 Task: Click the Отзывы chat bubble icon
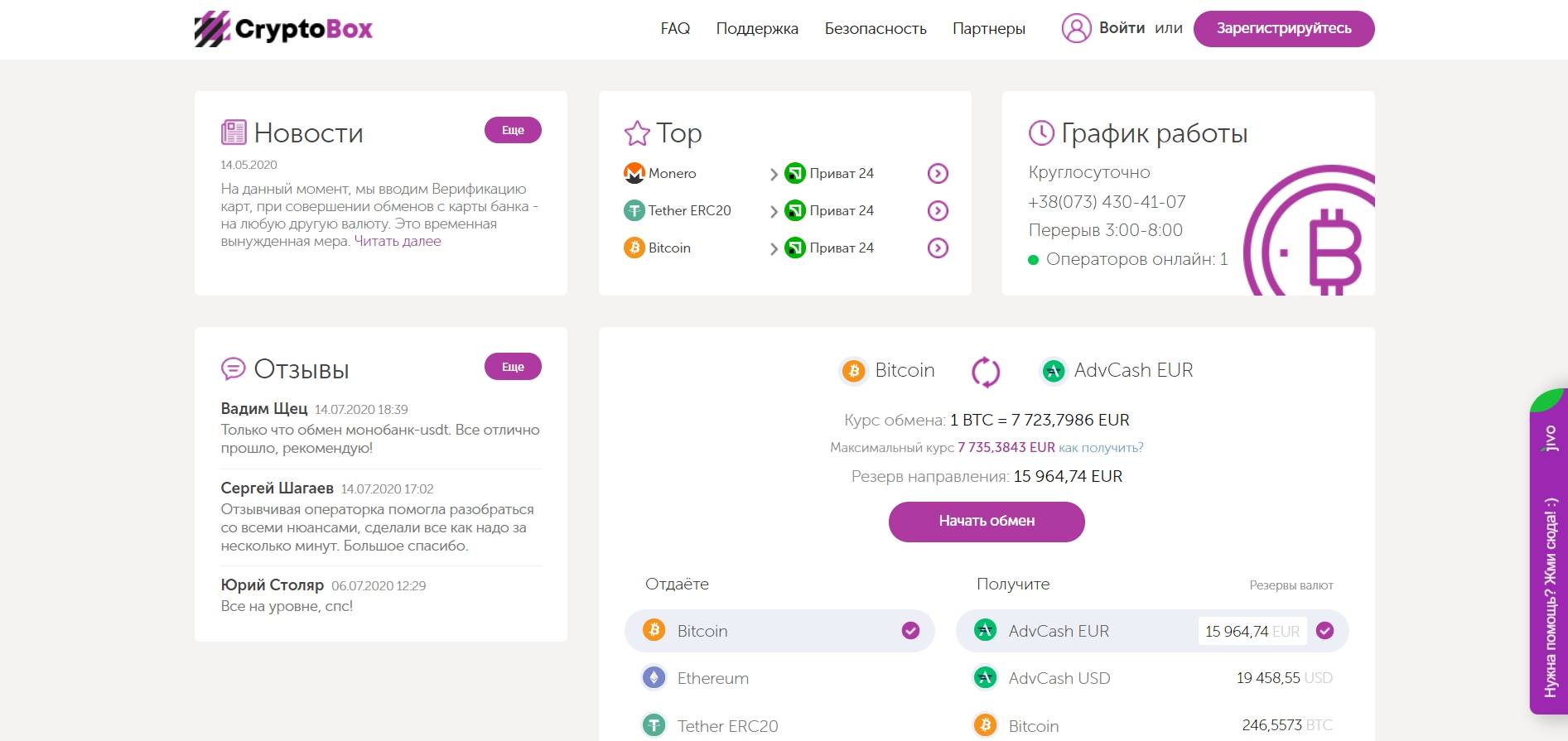[234, 368]
